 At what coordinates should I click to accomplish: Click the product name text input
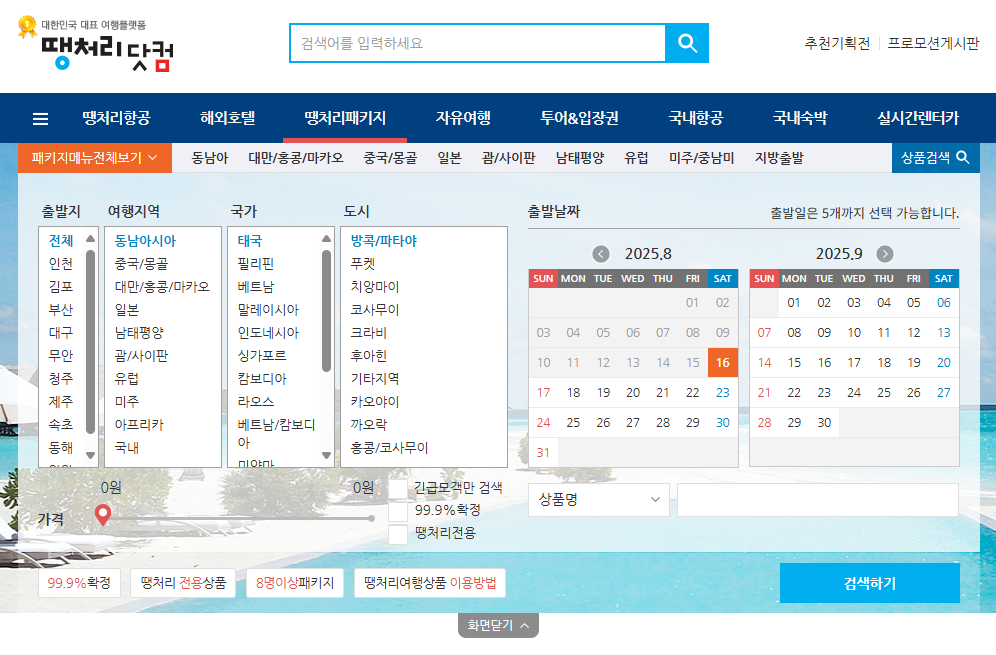[x=818, y=499]
